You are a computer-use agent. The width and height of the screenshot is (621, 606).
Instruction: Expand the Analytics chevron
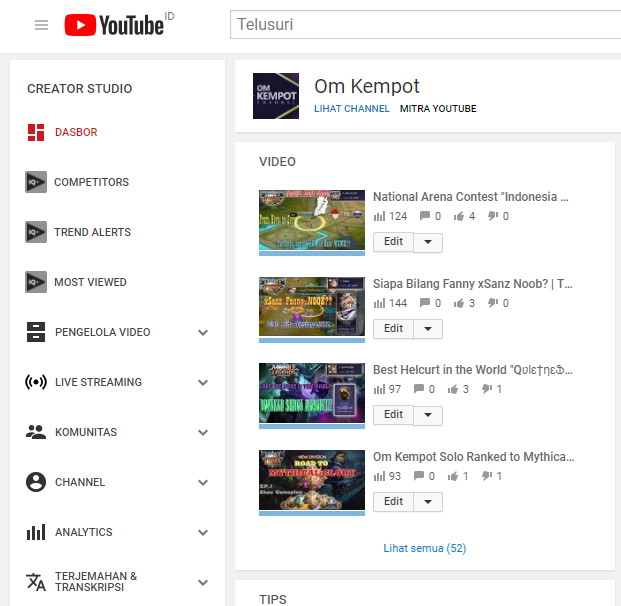pyautogui.click(x=203, y=532)
